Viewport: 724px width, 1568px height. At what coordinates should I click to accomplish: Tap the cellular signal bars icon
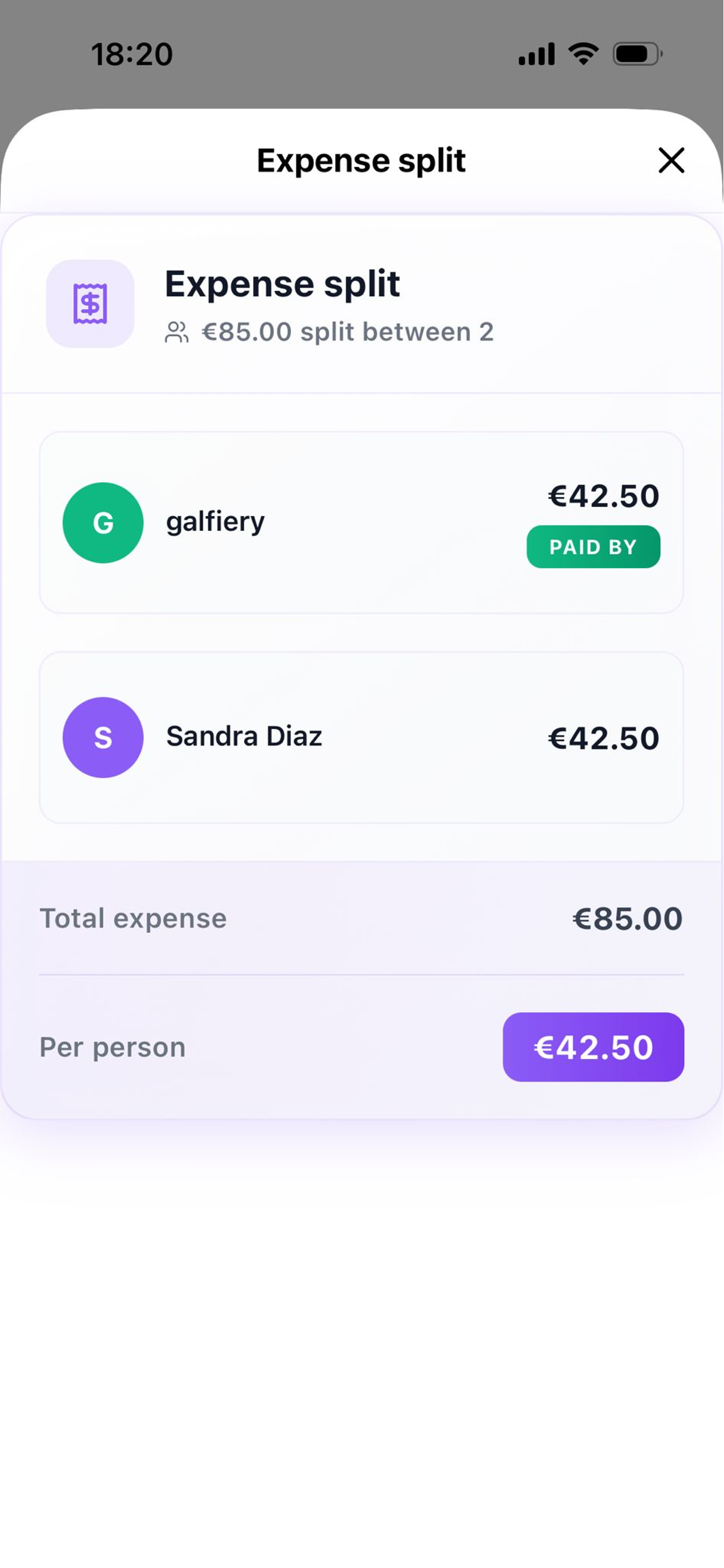pyautogui.click(x=536, y=54)
